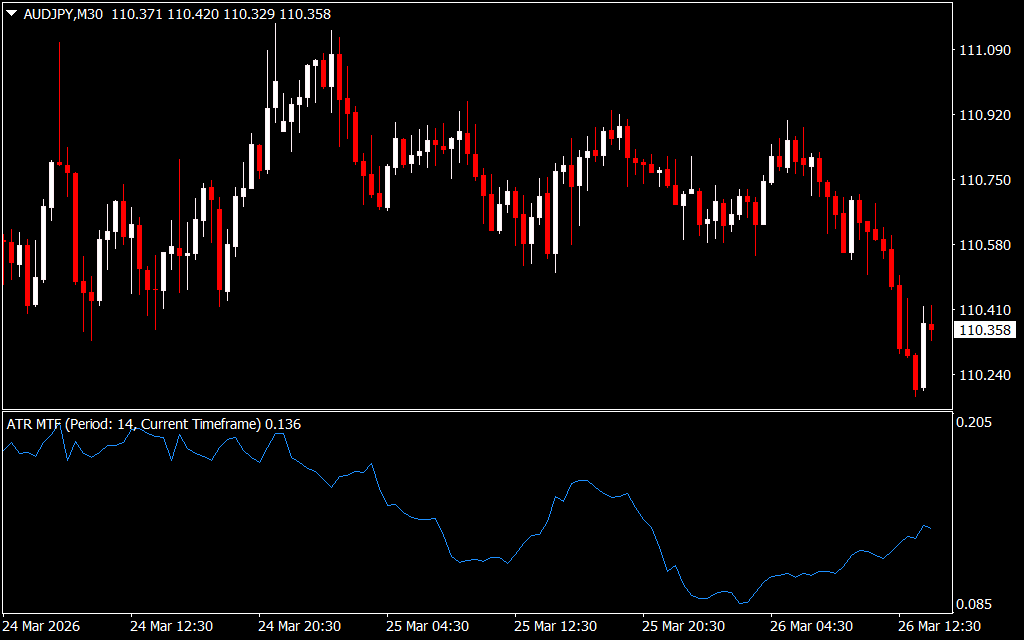Select the 110.920 price scale label
Image resolution: width=1024 pixels, height=640 pixels.
(985, 116)
